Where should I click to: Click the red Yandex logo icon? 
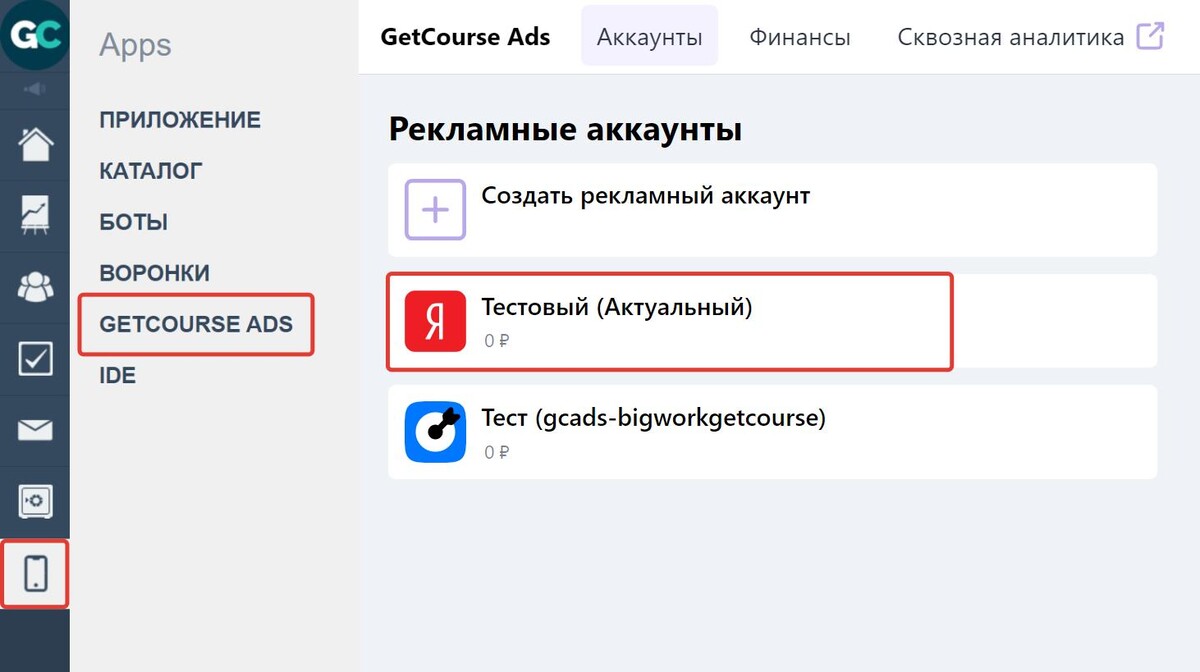[x=435, y=321]
